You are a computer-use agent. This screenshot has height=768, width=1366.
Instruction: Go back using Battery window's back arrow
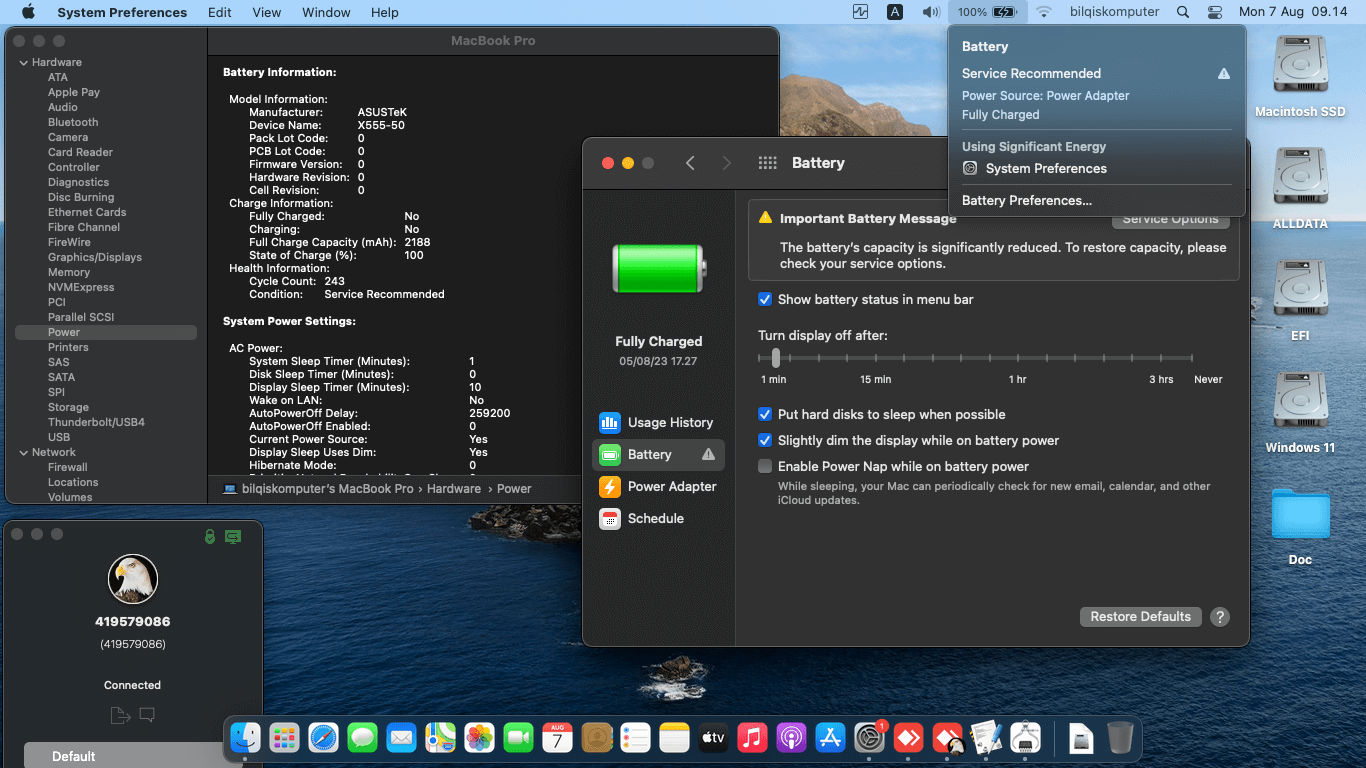[x=690, y=163]
